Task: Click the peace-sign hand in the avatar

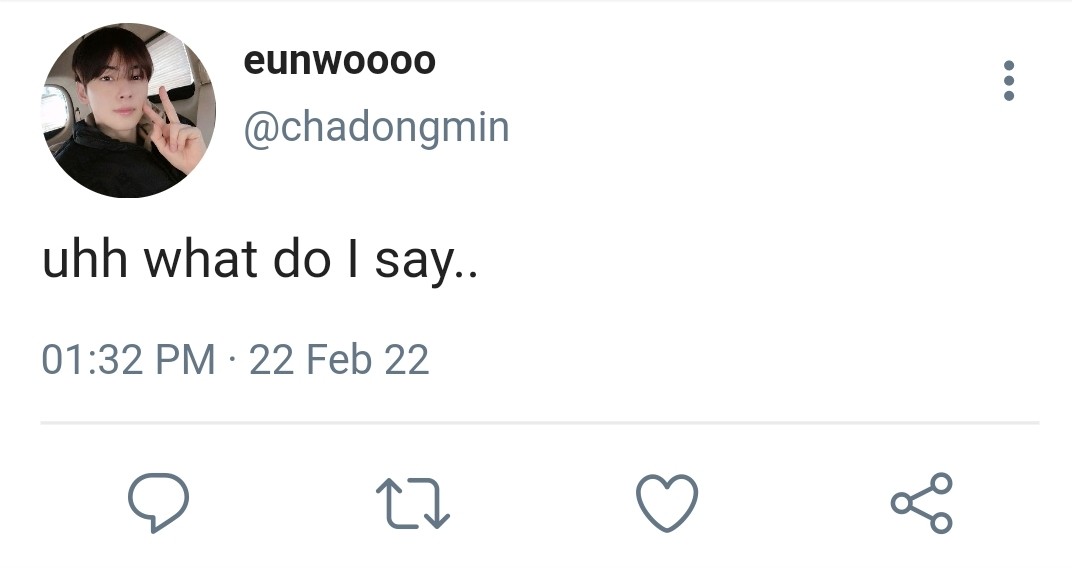Action: pyautogui.click(x=177, y=128)
